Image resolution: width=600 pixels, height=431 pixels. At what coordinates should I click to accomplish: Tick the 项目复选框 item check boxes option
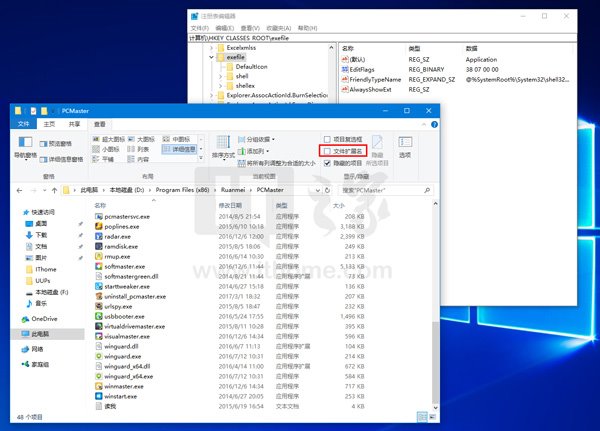click(x=327, y=139)
